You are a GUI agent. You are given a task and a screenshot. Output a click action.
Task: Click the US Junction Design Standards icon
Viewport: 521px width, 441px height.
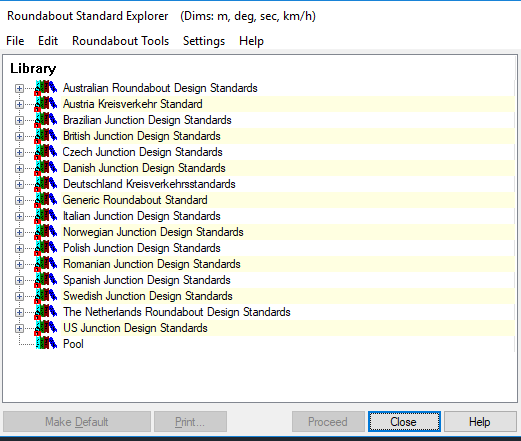click(x=46, y=328)
